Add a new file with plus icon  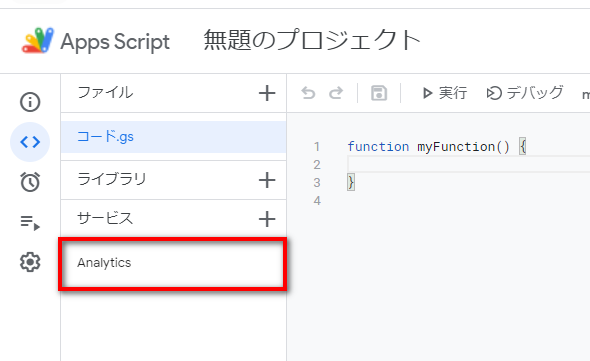267,93
